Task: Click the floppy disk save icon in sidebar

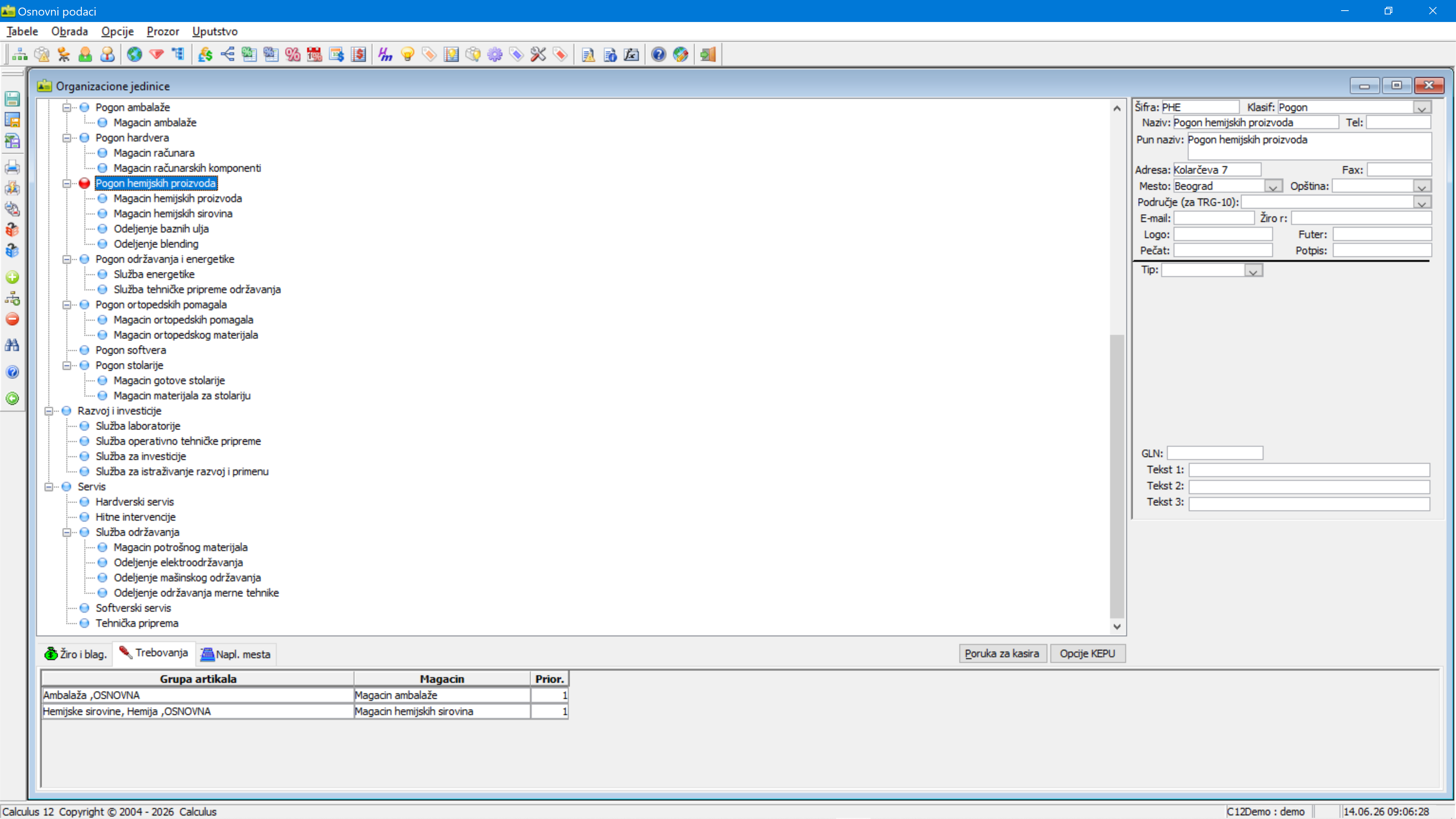Action: point(13,99)
